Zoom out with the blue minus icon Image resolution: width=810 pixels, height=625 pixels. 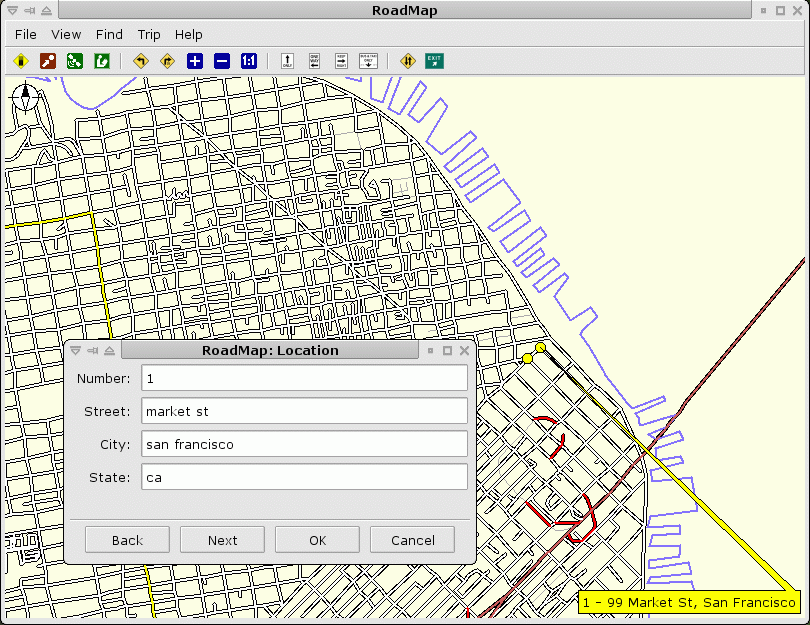click(x=222, y=61)
